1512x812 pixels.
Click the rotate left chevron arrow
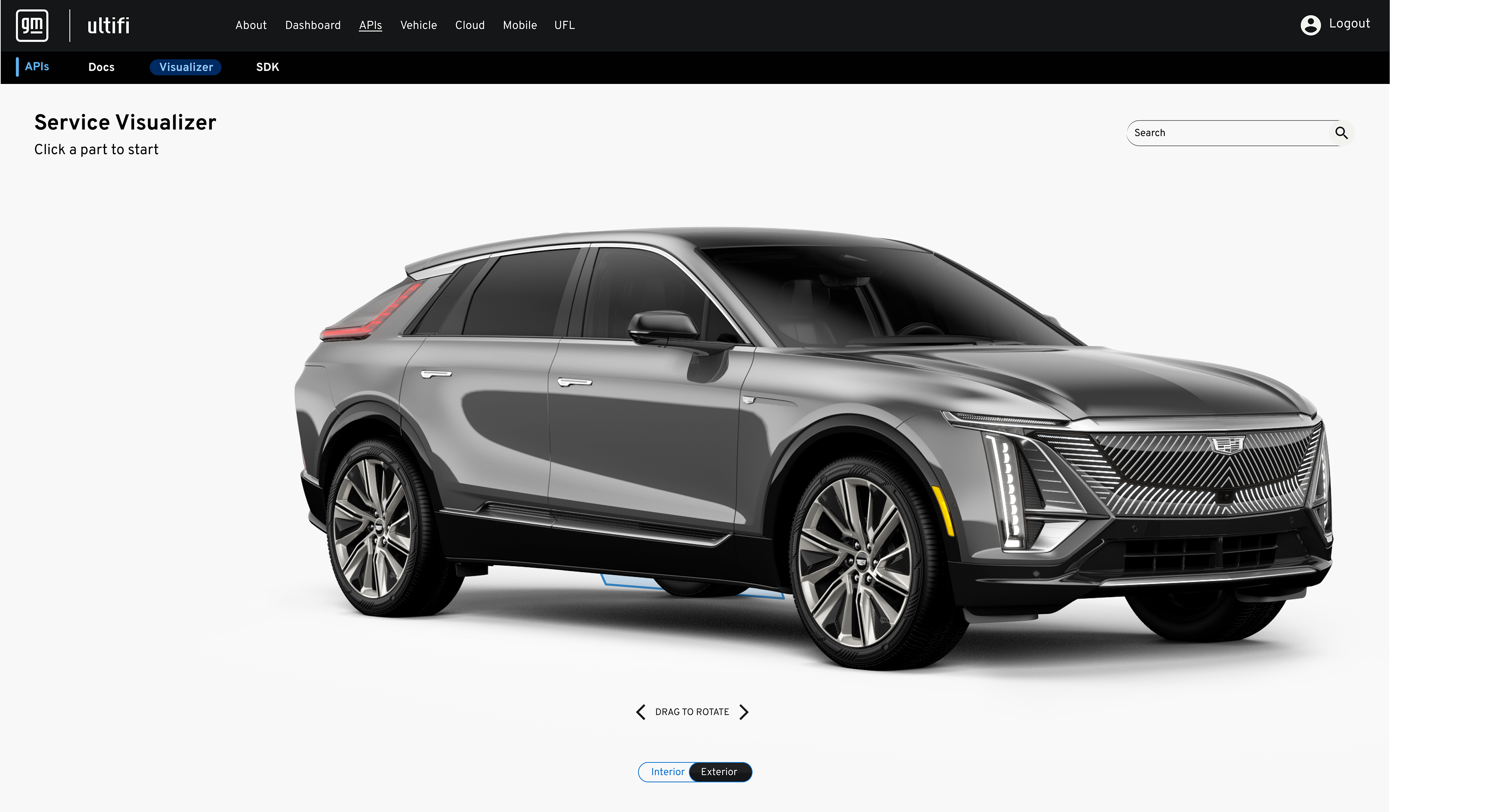pyautogui.click(x=641, y=712)
